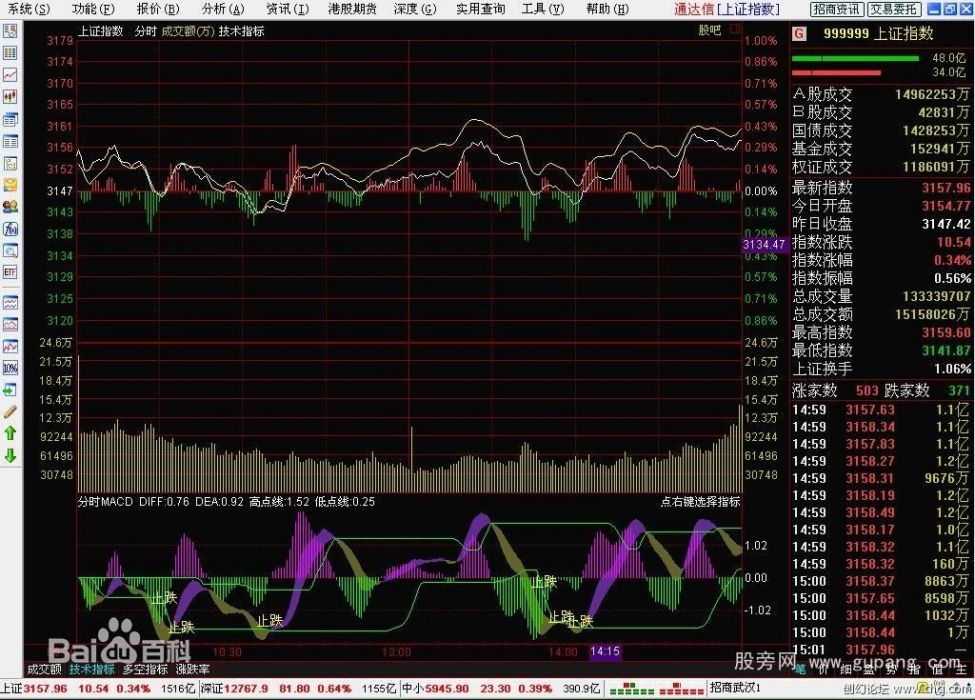
Task: Open the red line chart sidebar icon
Action: (10, 75)
